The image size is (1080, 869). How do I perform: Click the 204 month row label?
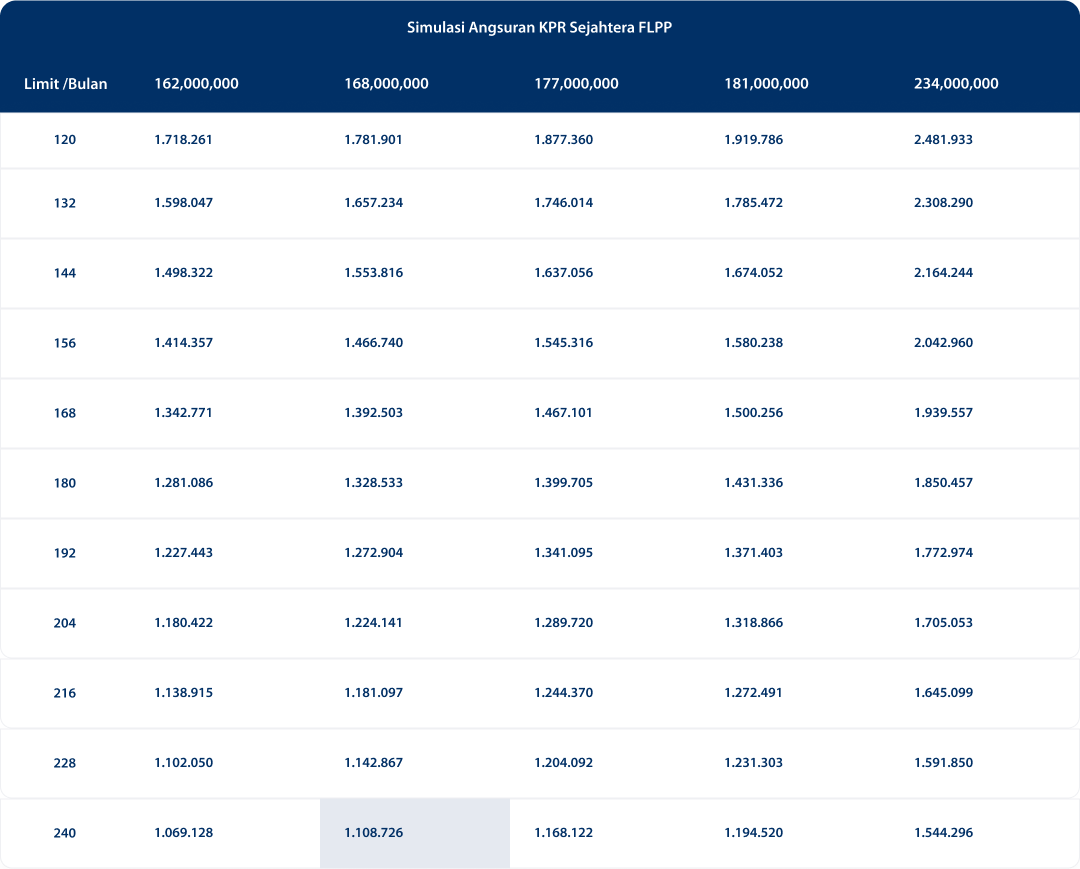pos(65,623)
